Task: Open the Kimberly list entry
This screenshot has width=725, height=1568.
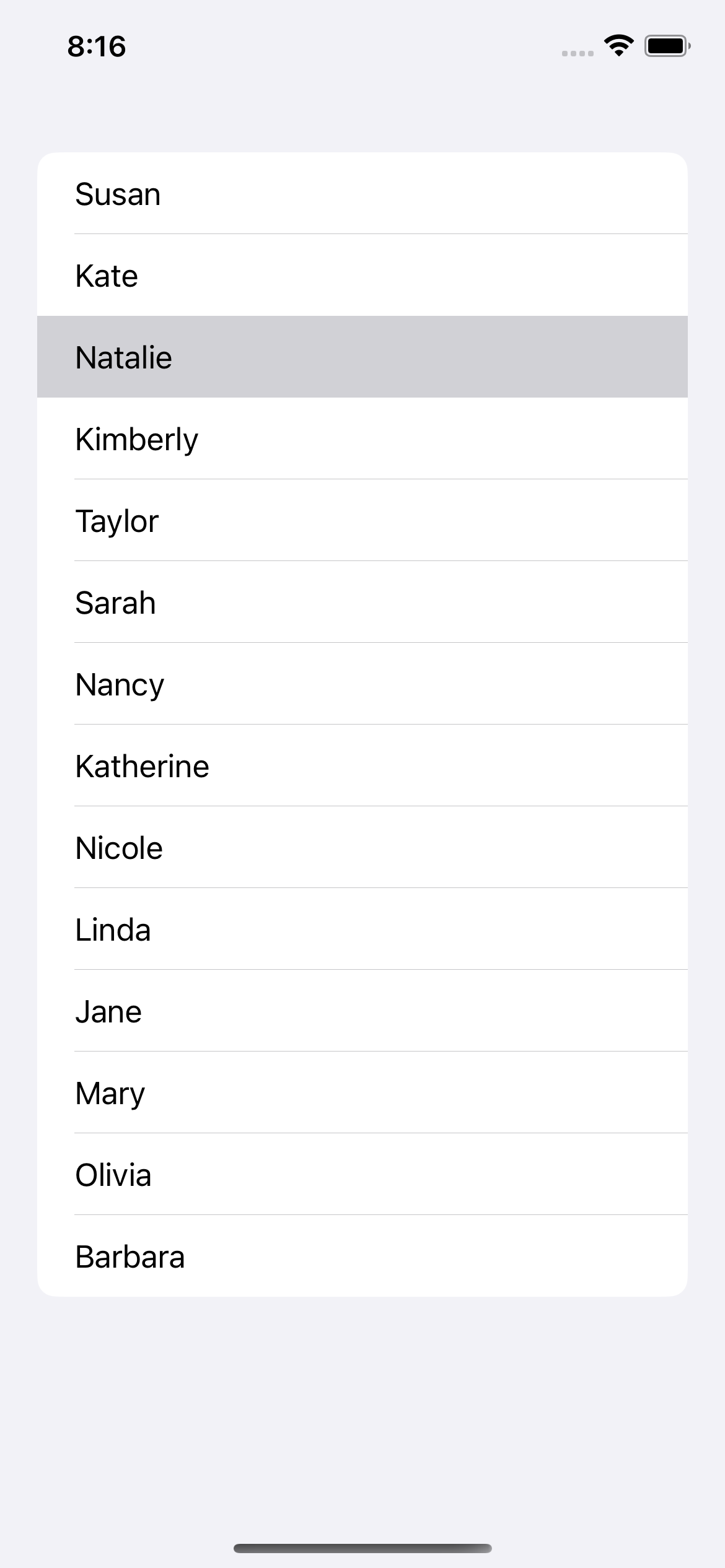Action: click(362, 439)
